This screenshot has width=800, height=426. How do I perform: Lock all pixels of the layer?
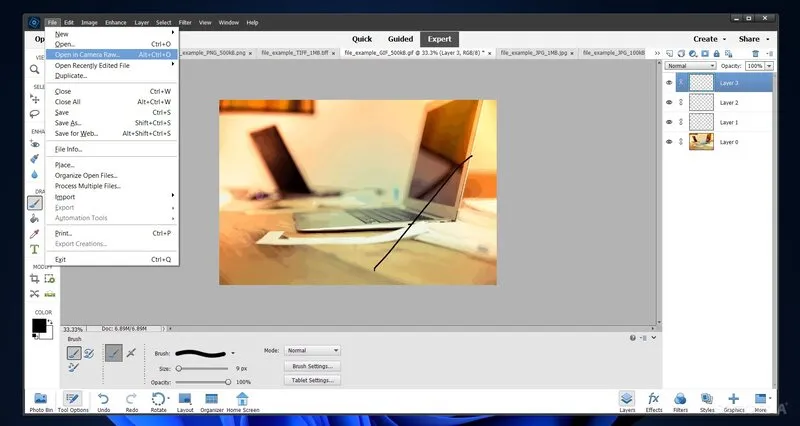717,54
